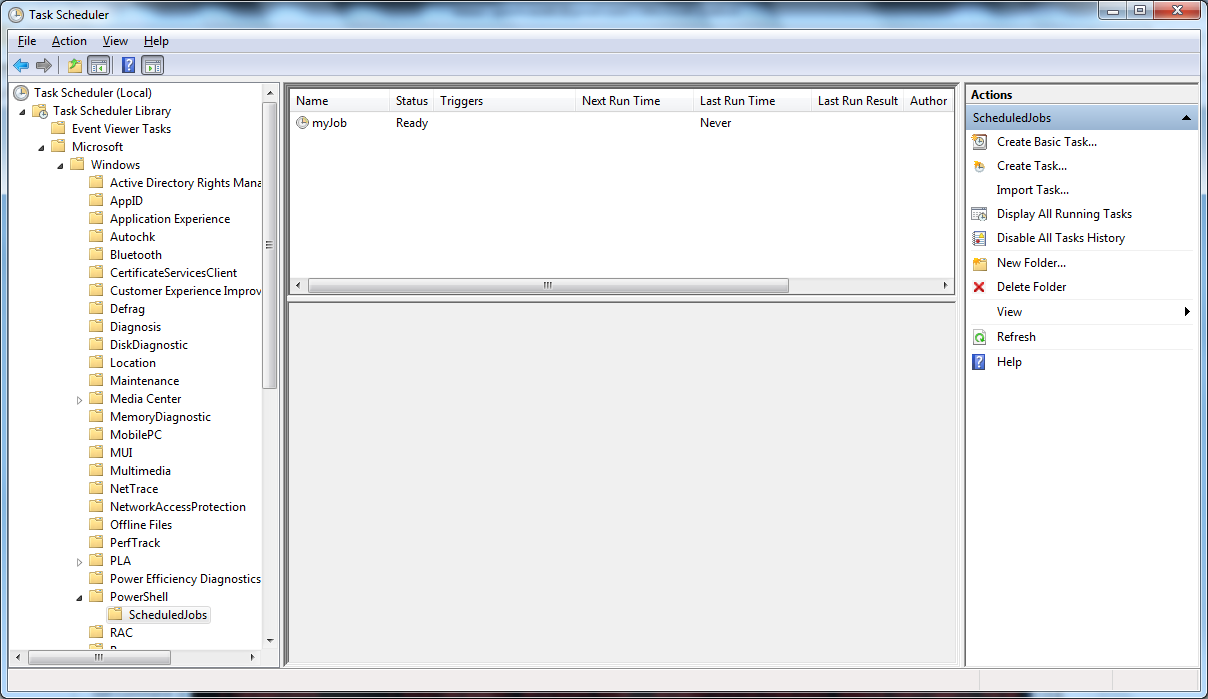Screen dimensions: 1208x699
Task: Open the View menu in menu bar
Action: point(115,41)
